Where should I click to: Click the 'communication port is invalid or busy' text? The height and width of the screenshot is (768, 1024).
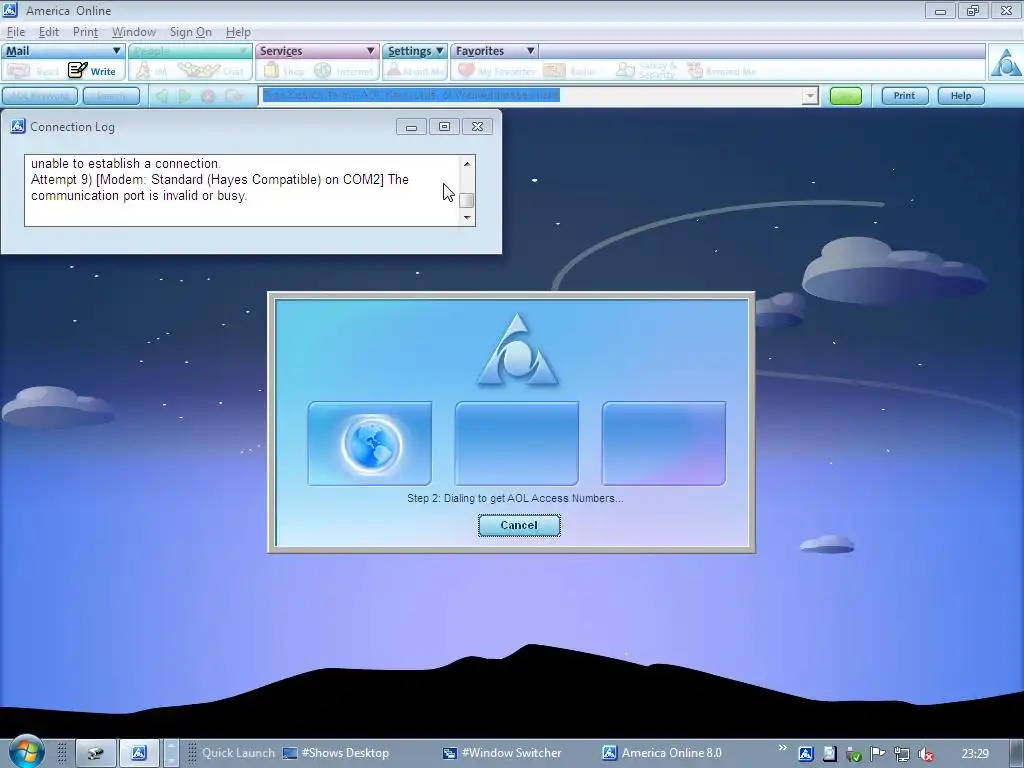[139, 195]
